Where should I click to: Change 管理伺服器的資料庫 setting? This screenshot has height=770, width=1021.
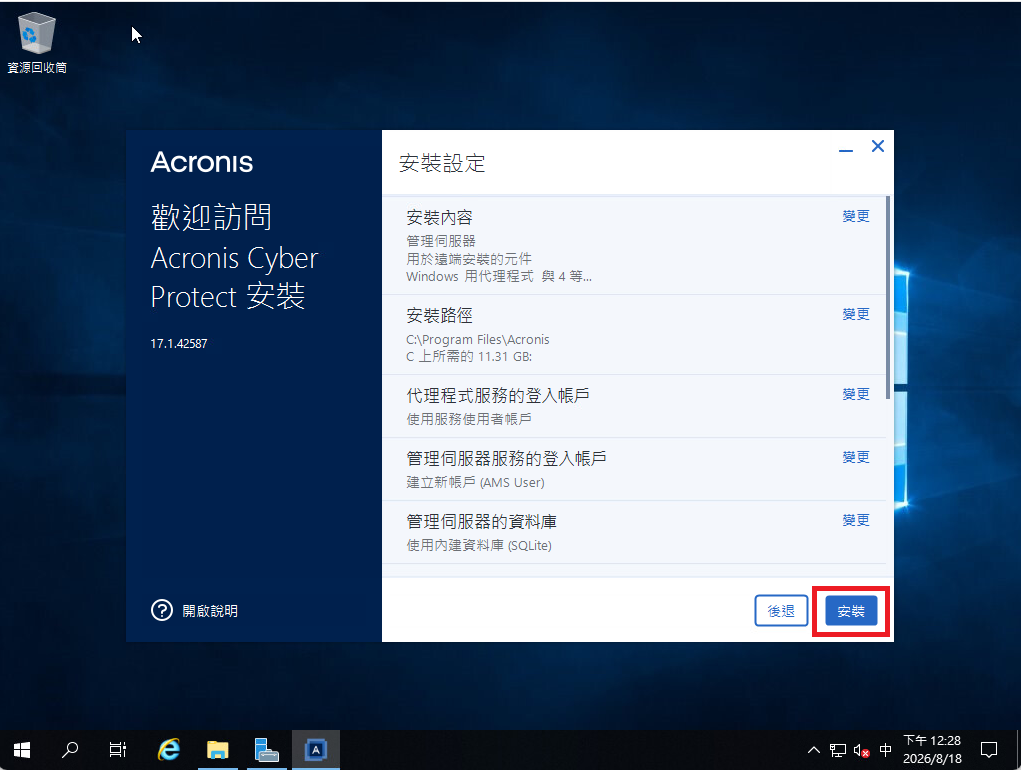pyautogui.click(x=856, y=520)
